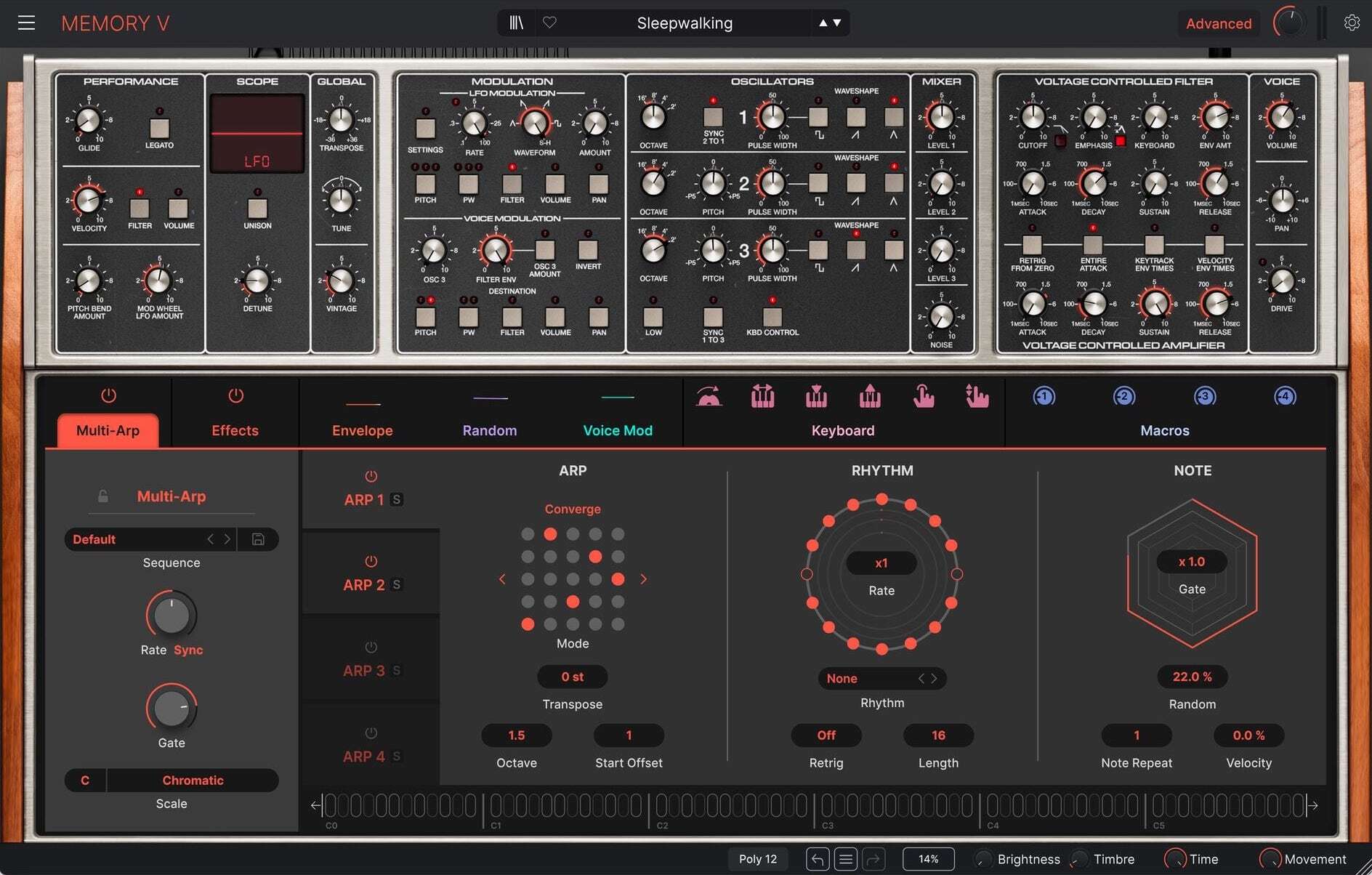Click the first keyboard mod-wheel icon
This screenshot has height=875, width=1372.
(709, 397)
